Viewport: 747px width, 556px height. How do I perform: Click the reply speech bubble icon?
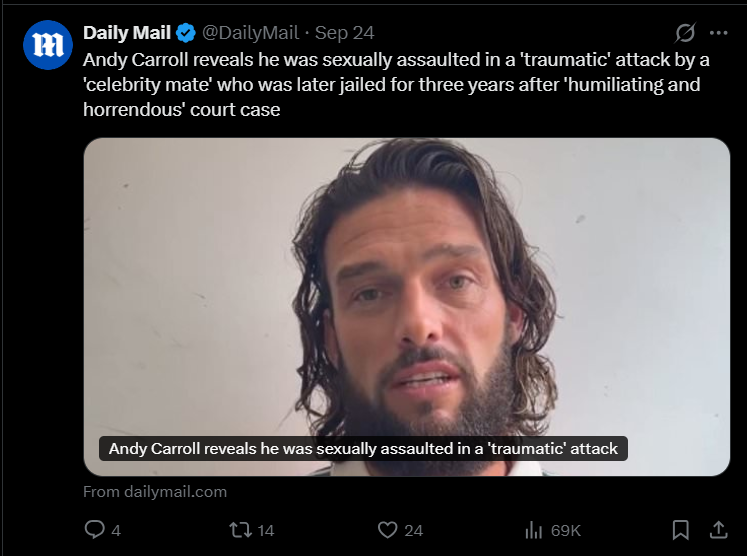coord(94,529)
